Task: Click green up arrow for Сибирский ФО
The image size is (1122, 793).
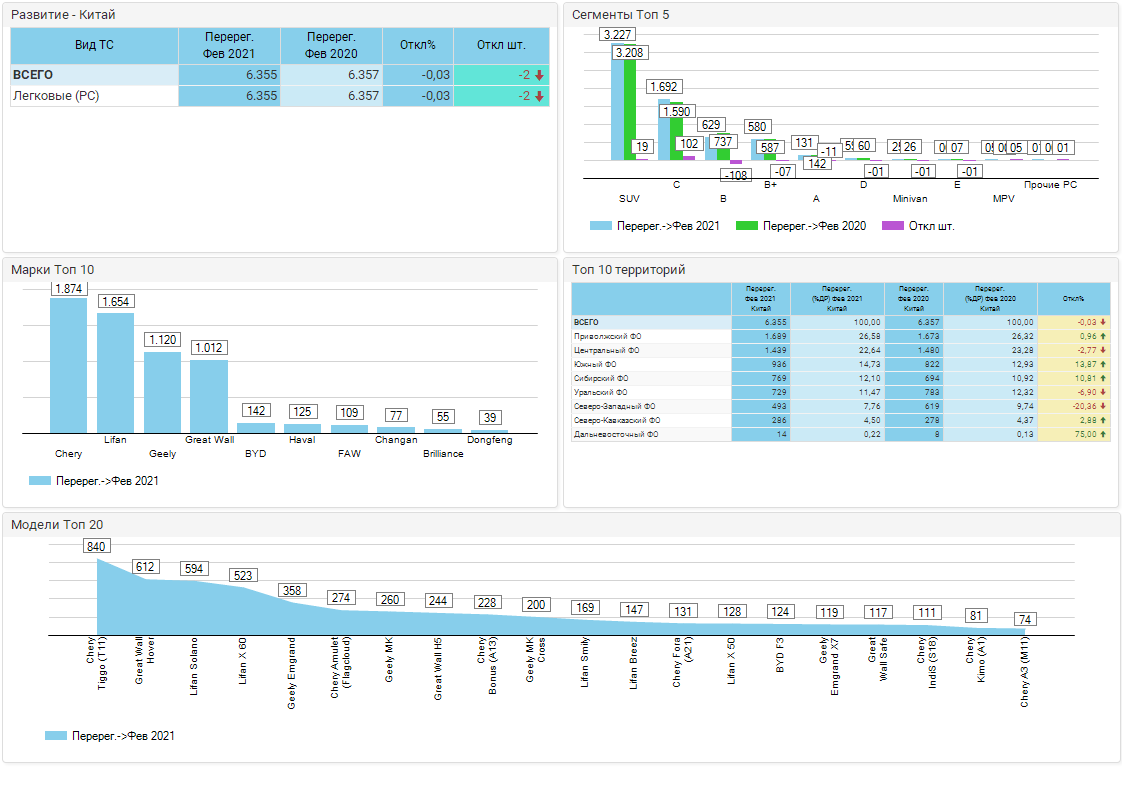Action: [x=1103, y=379]
